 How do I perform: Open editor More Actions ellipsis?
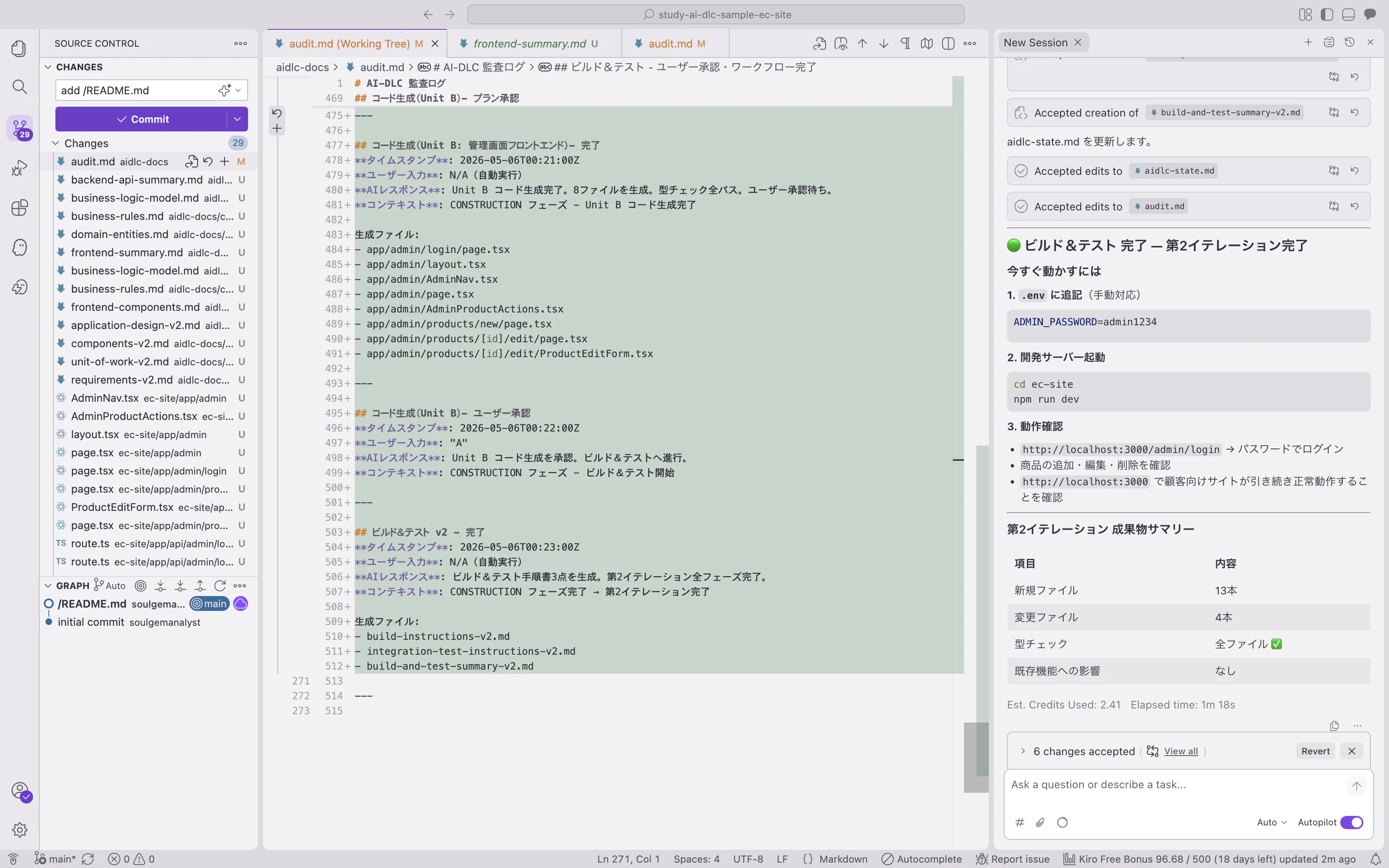[x=970, y=44]
